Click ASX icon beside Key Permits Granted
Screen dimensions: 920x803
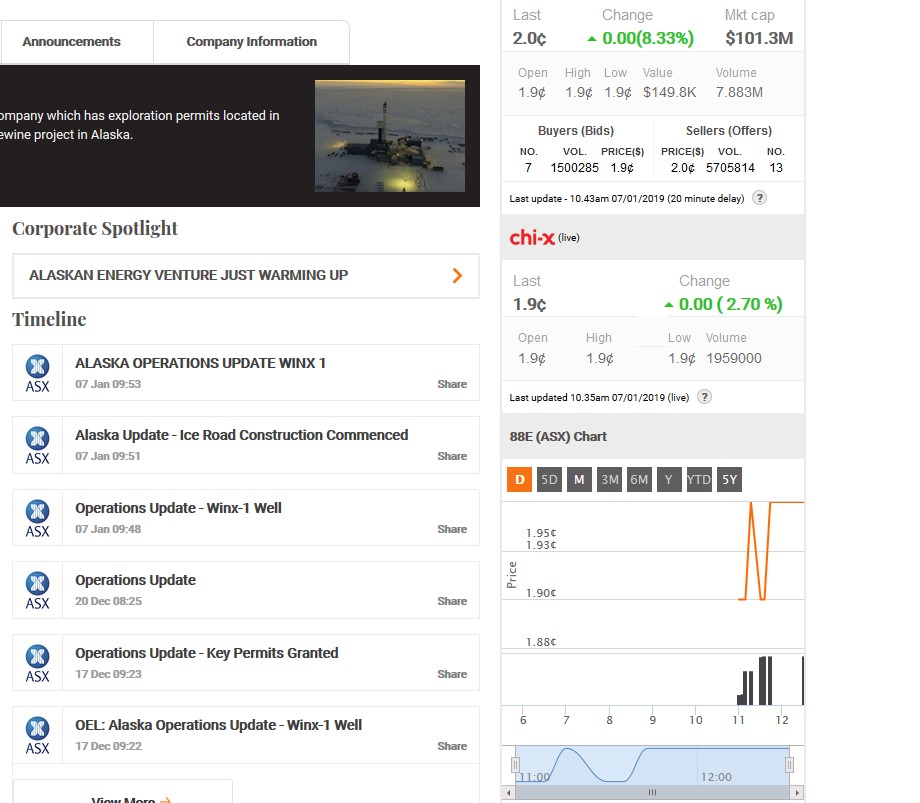(x=38, y=663)
